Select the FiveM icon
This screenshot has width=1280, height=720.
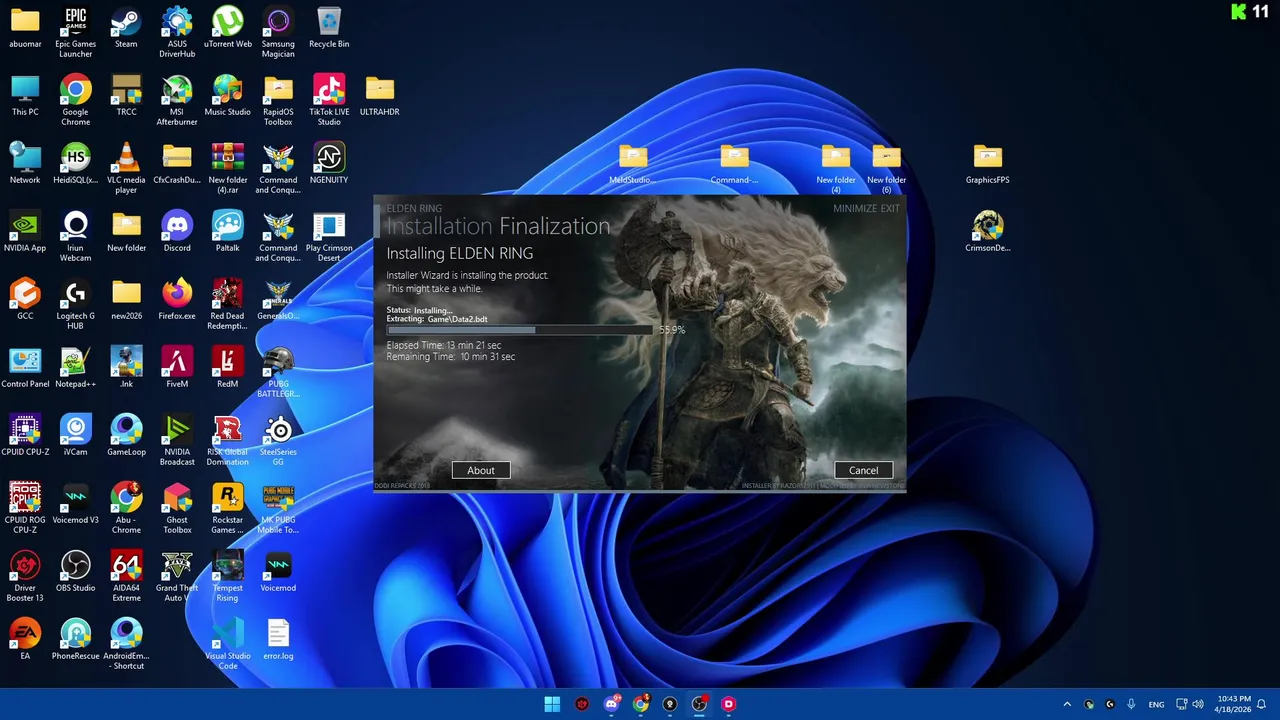(x=177, y=368)
